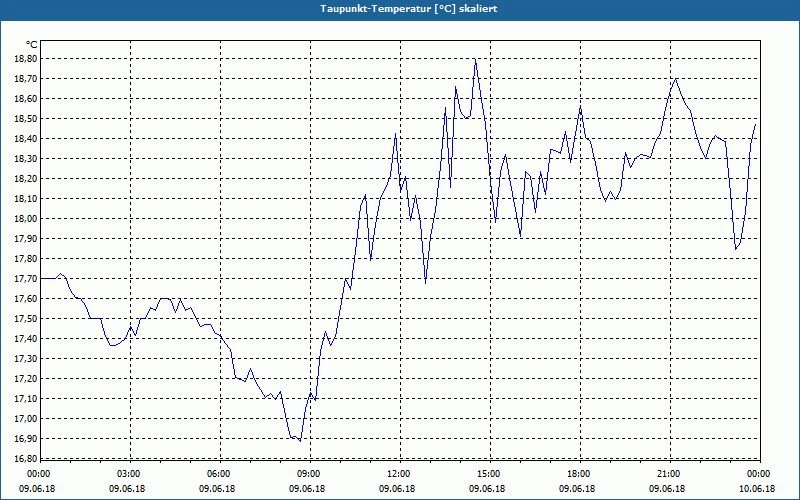The width and height of the screenshot is (800, 500).
Task: Click the "10.06.18" date label
Action: (x=757, y=489)
